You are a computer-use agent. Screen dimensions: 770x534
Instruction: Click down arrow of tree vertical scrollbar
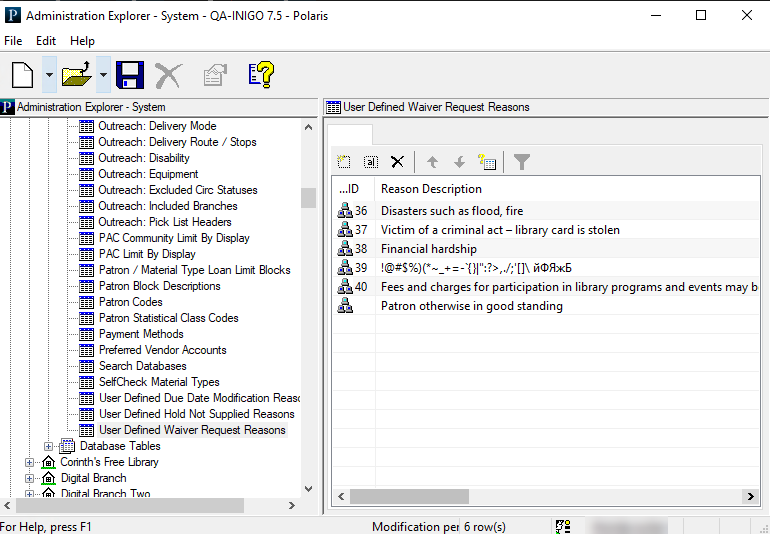pos(308,489)
